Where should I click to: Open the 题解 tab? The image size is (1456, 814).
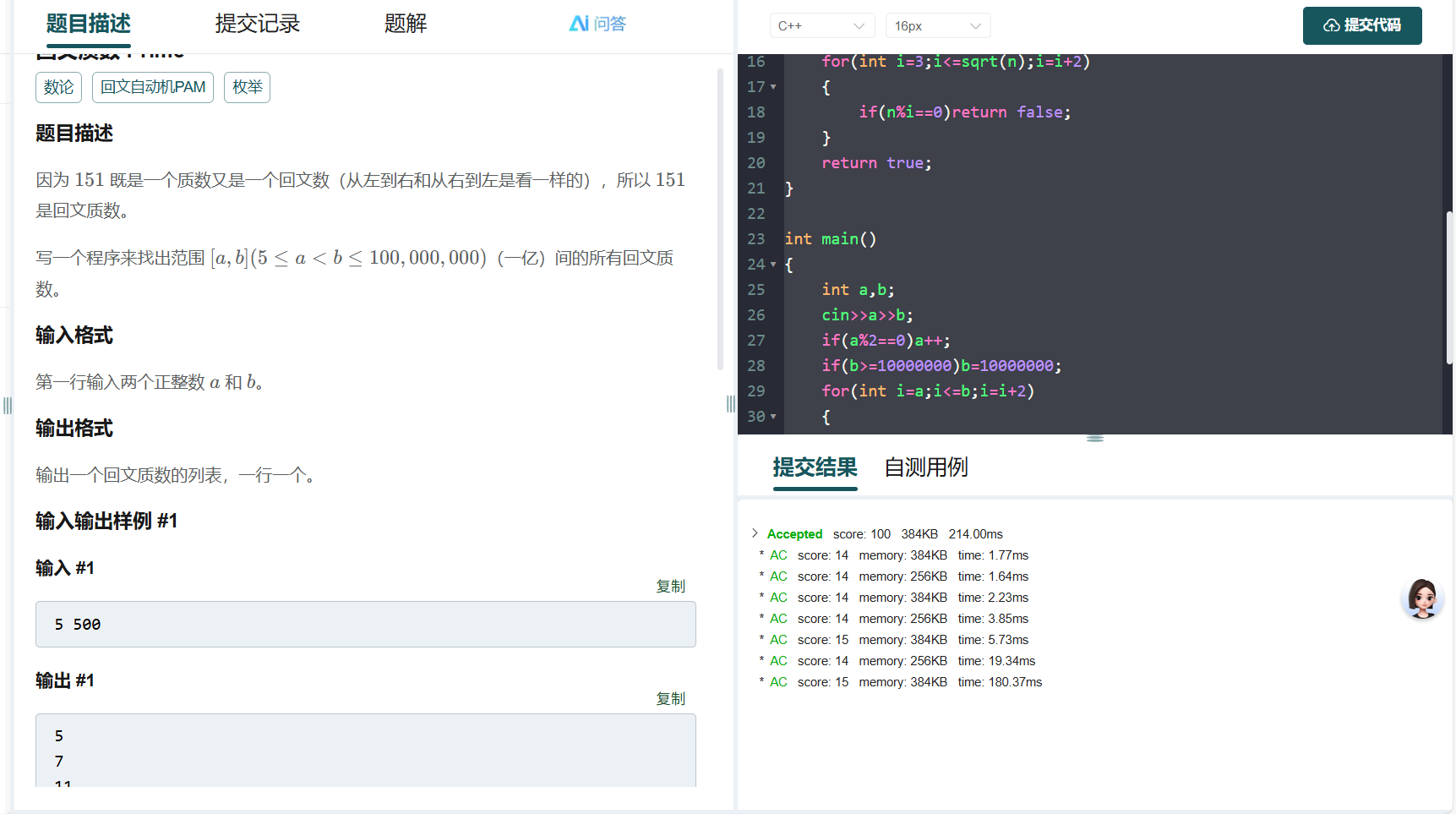406,24
